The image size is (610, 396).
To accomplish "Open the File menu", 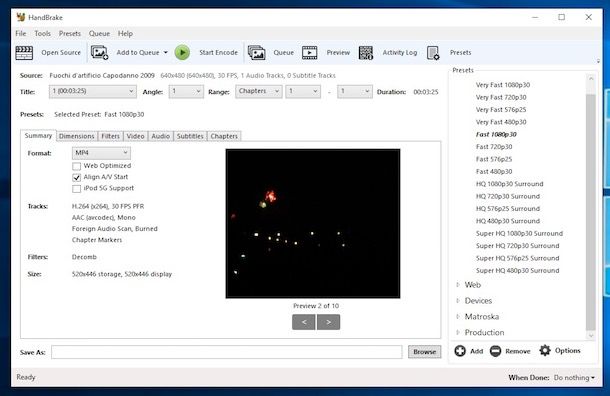I will click(x=21, y=33).
